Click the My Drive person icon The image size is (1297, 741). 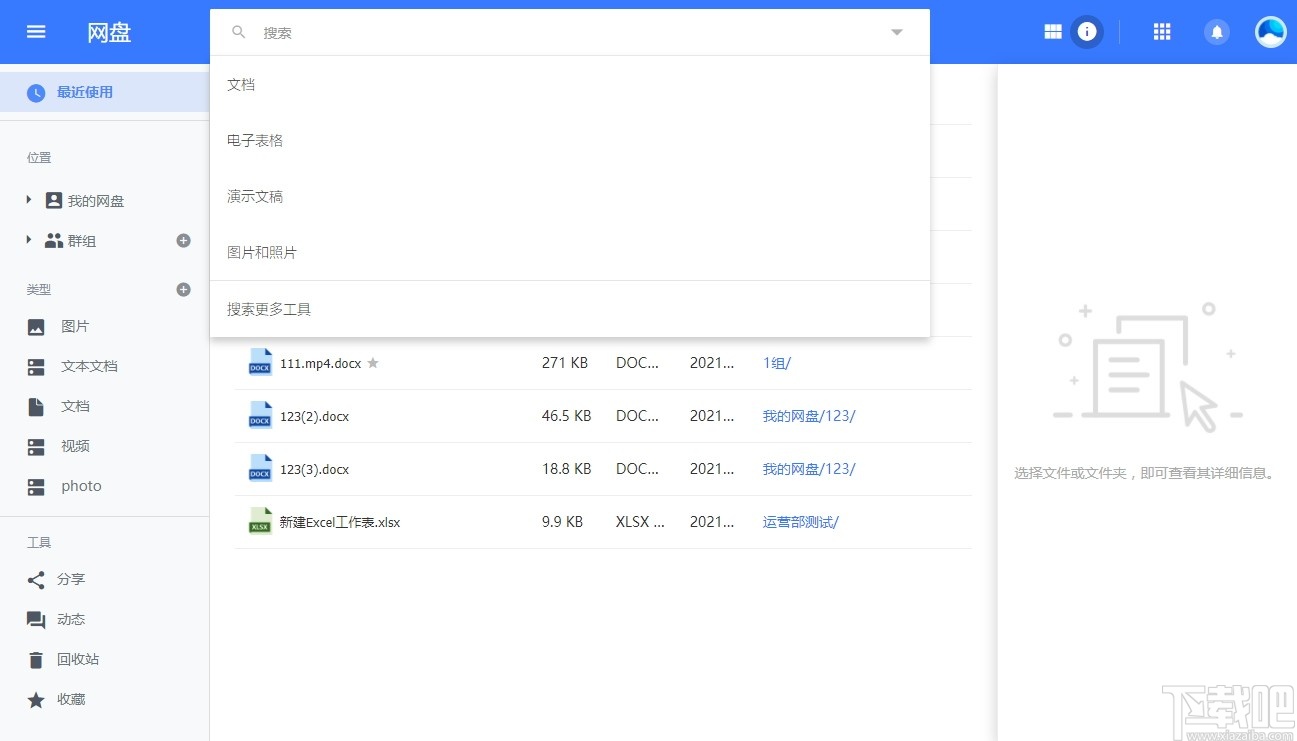point(54,200)
